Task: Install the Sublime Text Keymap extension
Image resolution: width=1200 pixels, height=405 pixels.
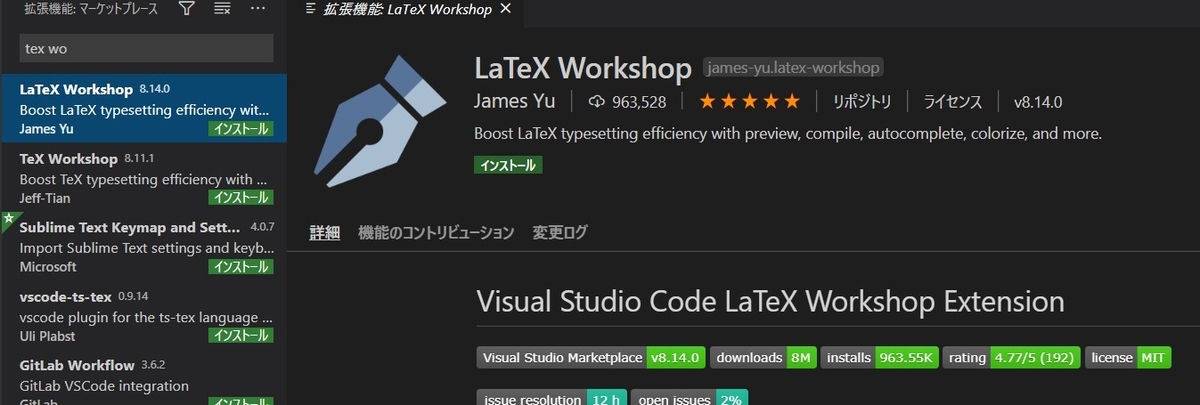Action: [240, 267]
